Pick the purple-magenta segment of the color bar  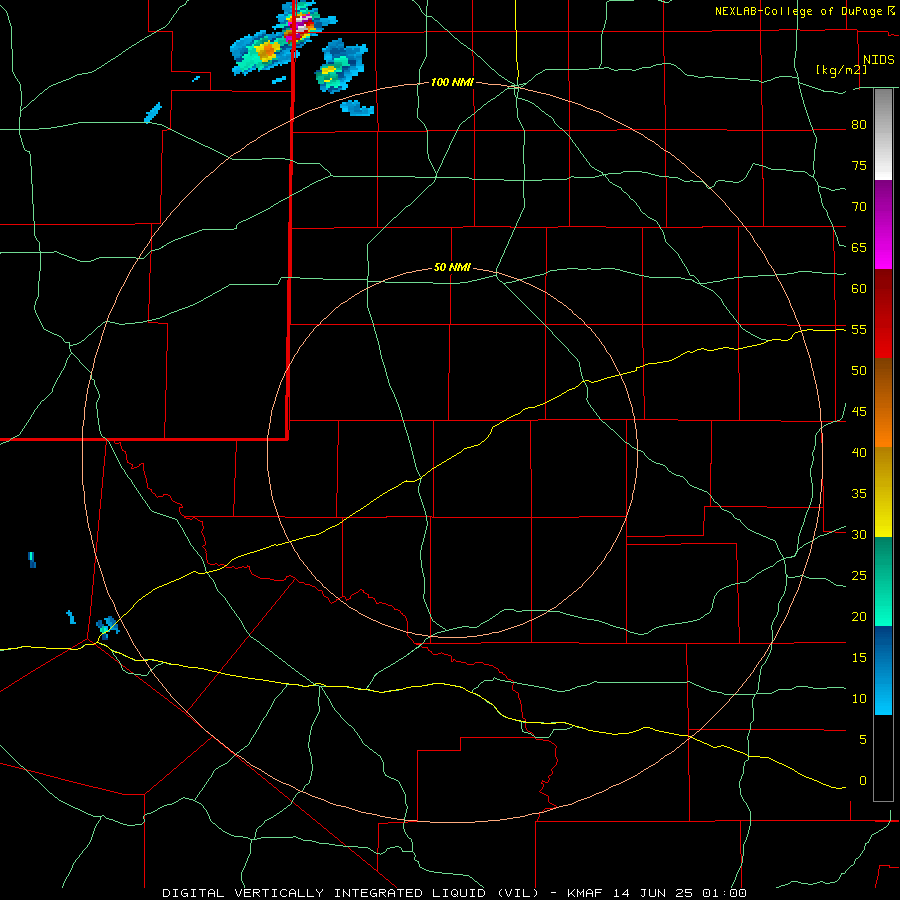point(883,225)
